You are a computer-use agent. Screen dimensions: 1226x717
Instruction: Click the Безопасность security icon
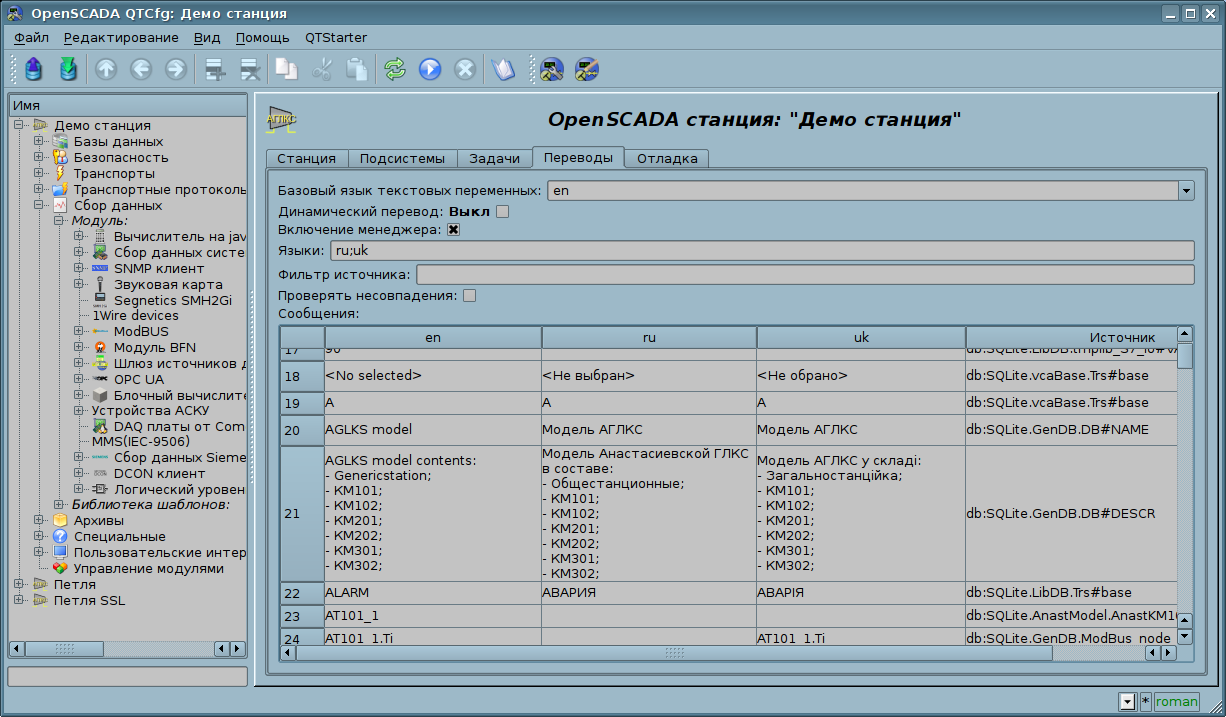click(60, 157)
